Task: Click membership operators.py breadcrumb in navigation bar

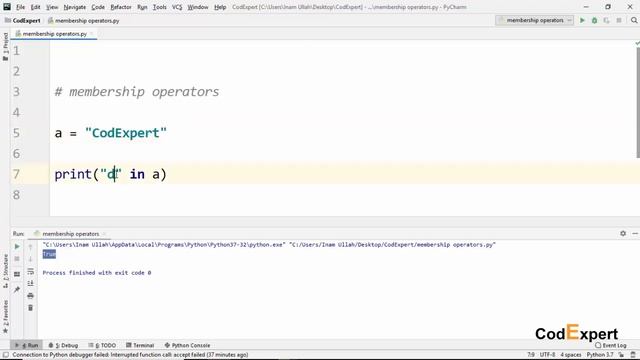Action: click(83, 20)
